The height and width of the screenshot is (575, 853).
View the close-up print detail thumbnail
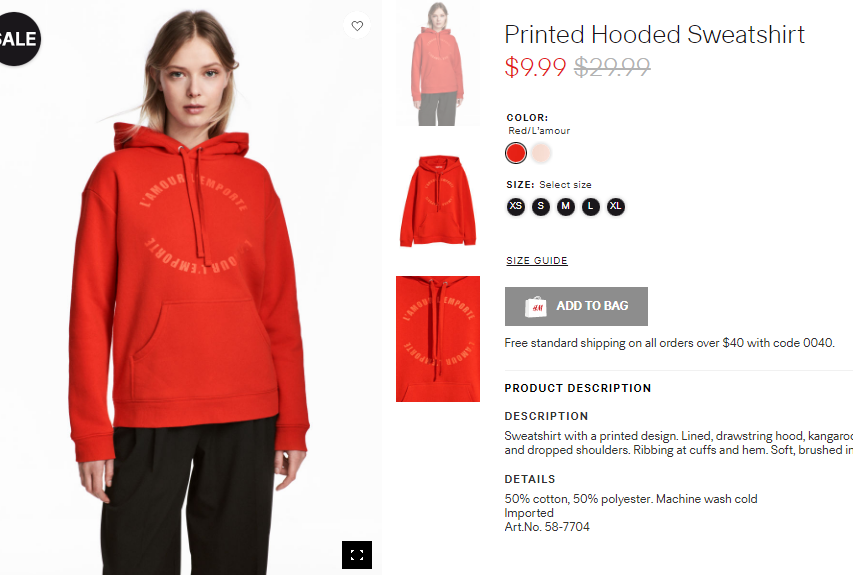pyautogui.click(x=438, y=339)
